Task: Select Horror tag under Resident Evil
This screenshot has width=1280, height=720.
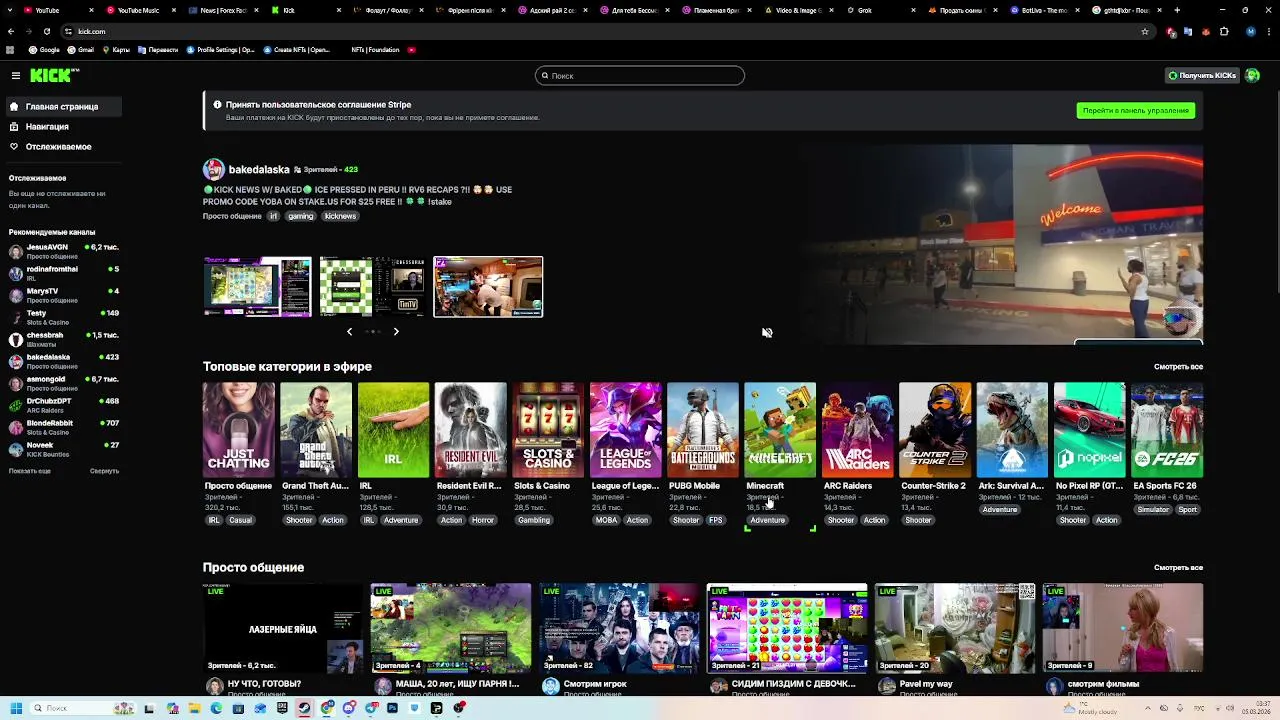Action: point(482,520)
